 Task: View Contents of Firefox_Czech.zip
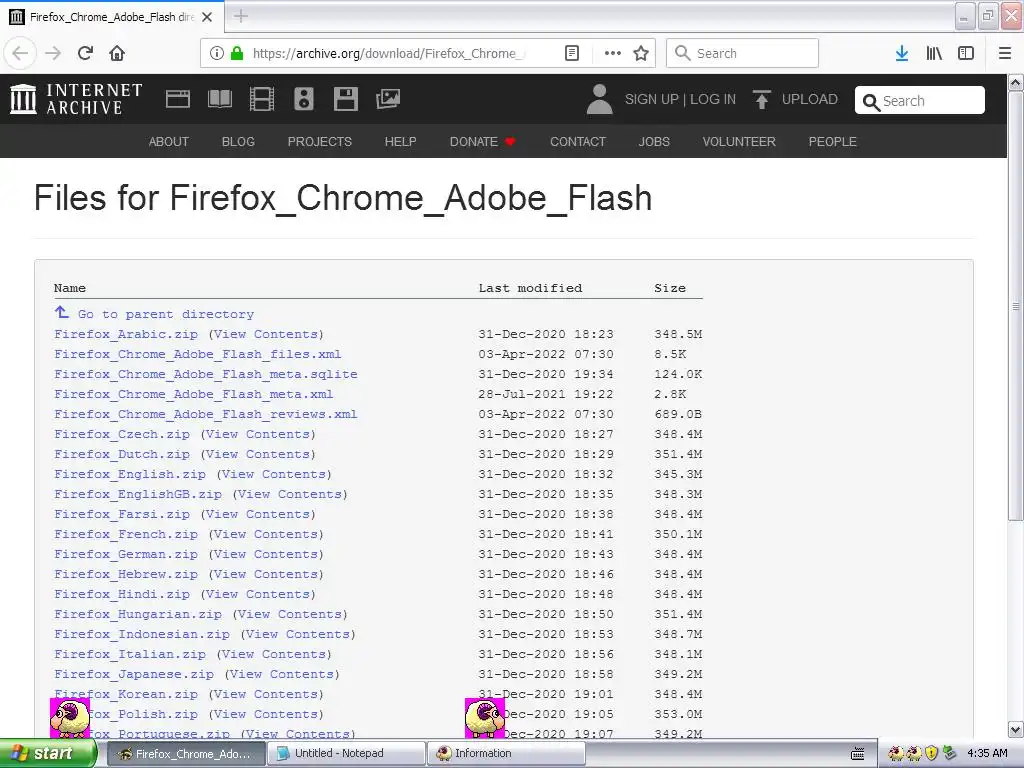[258, 434]
